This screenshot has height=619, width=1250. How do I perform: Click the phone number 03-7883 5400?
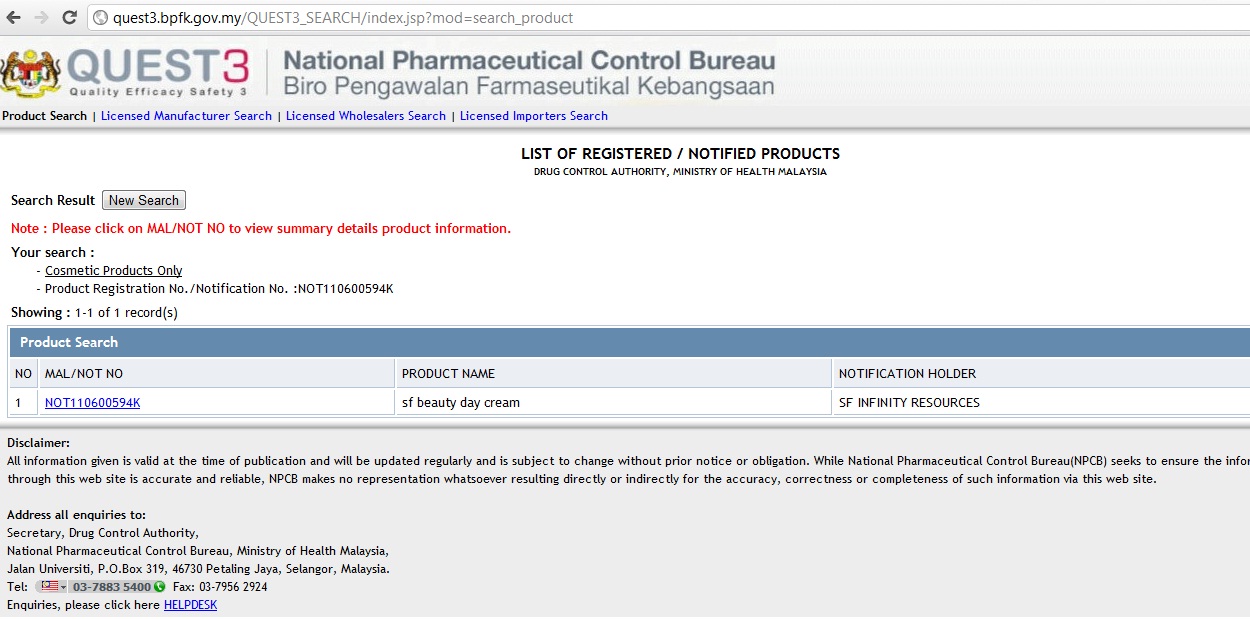tap(111, 587)
